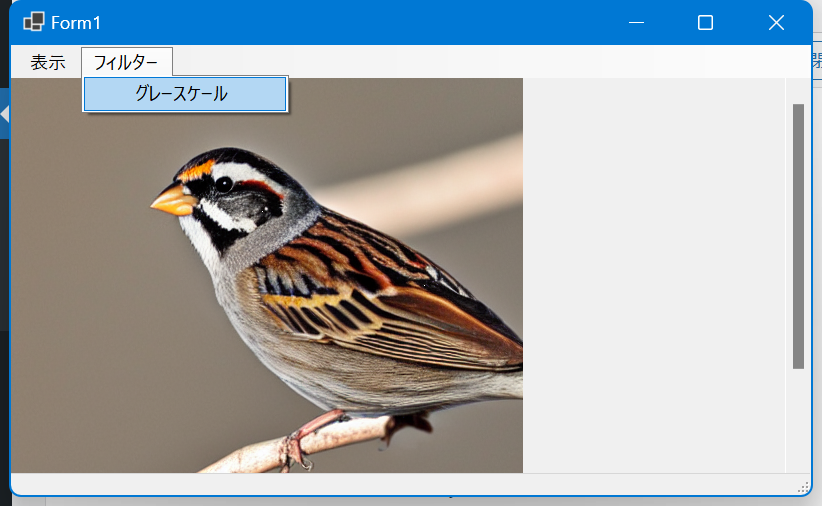Select the グレースケール filter item
This screenshot has height=506, width=822.
click(185, 94)
